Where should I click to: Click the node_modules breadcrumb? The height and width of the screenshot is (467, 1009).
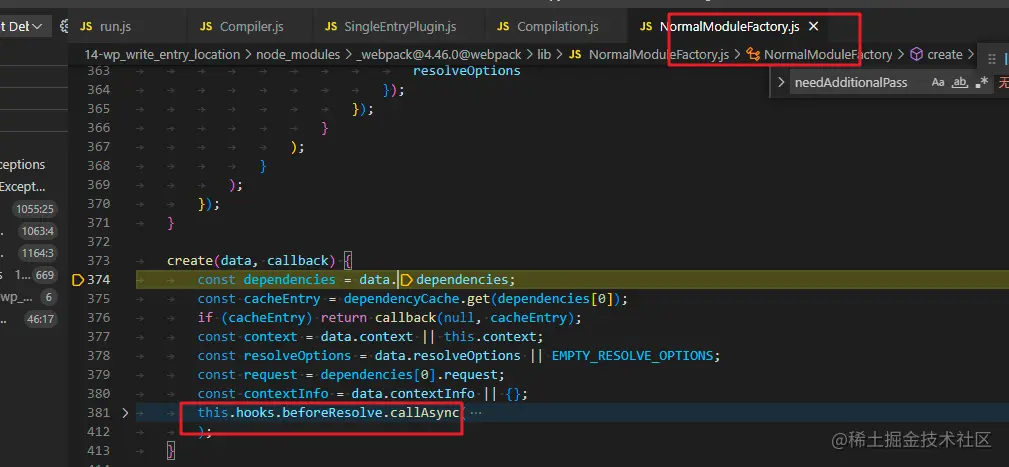[x=298, y=55]
